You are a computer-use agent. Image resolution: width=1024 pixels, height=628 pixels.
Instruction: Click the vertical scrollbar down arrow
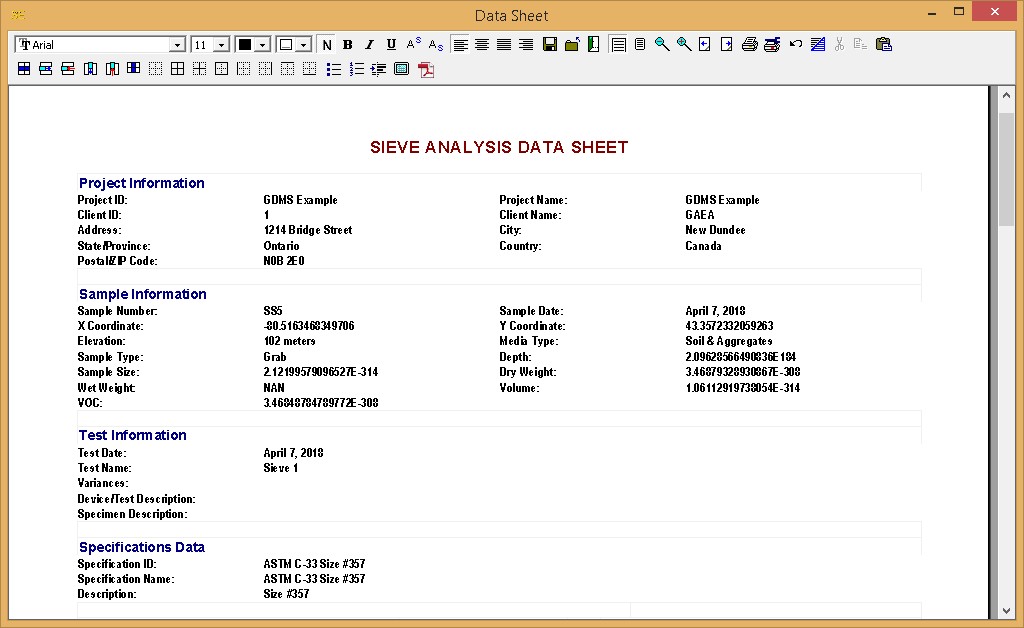(1006, 610)
